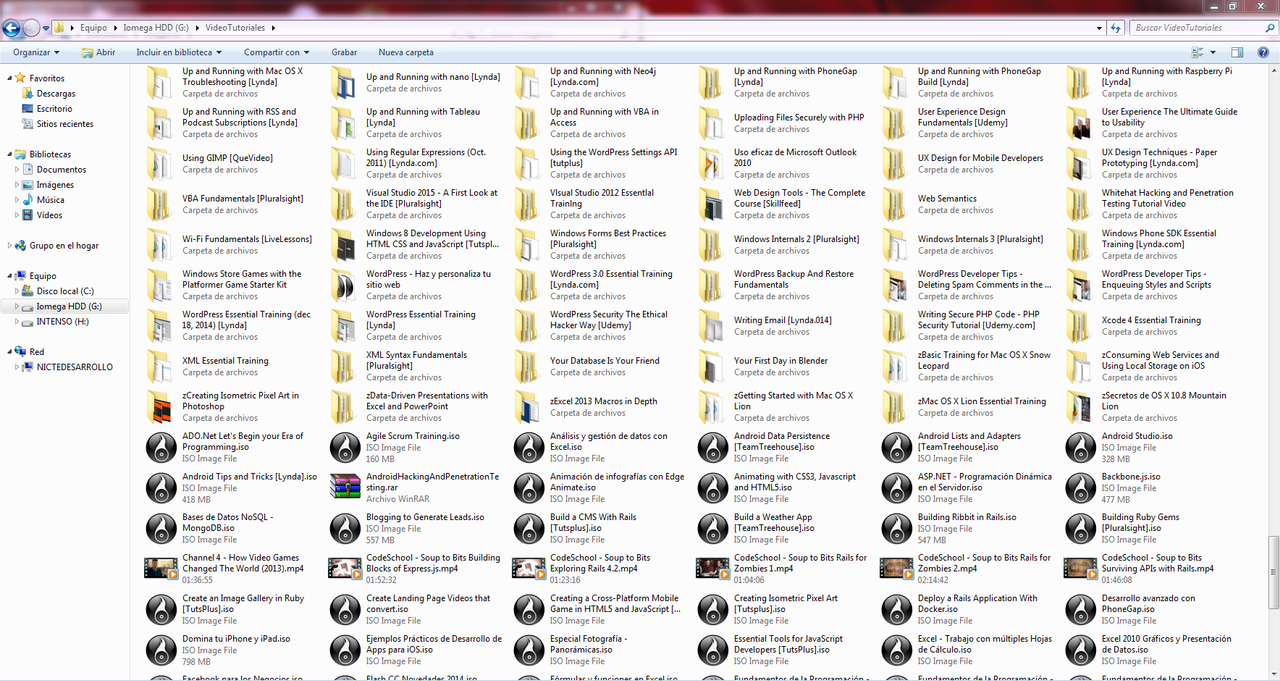Select the Your First Day in Blender folder icon
The width and height of the screenshot is (1280, 681).
coord(711,366)
